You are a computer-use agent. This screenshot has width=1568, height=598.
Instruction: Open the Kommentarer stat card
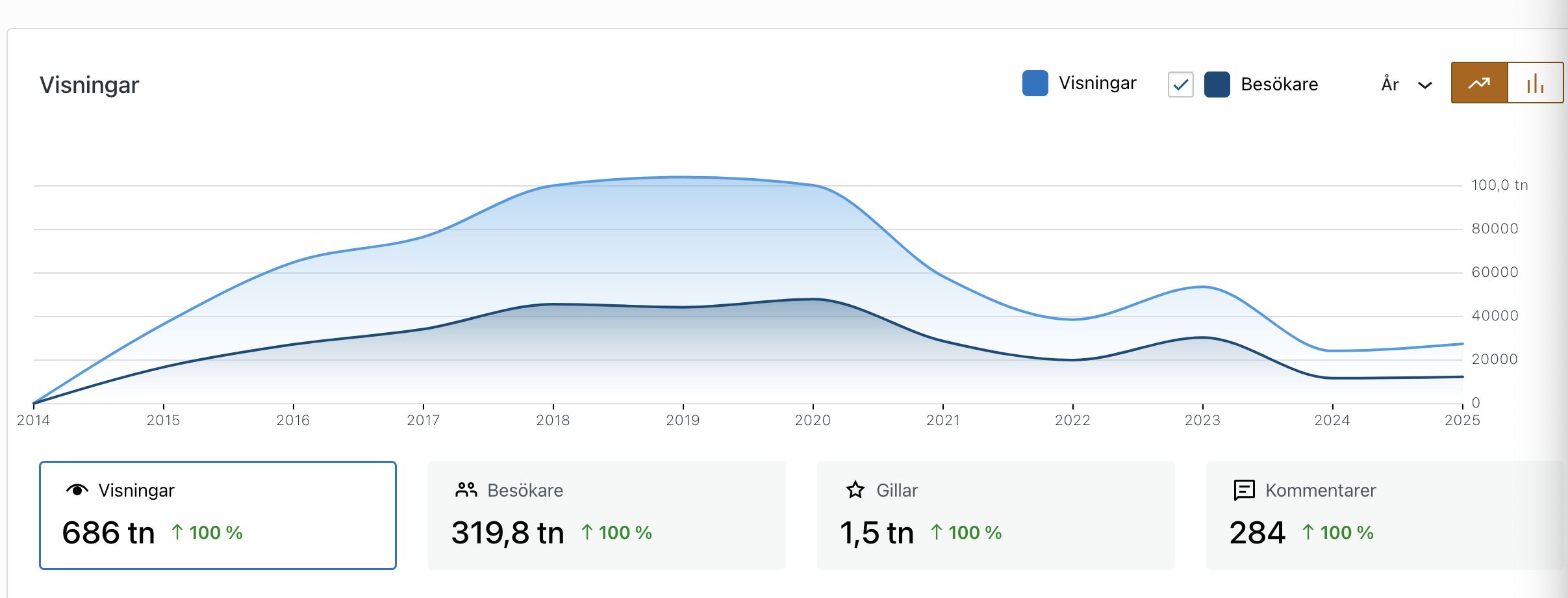1384,515
